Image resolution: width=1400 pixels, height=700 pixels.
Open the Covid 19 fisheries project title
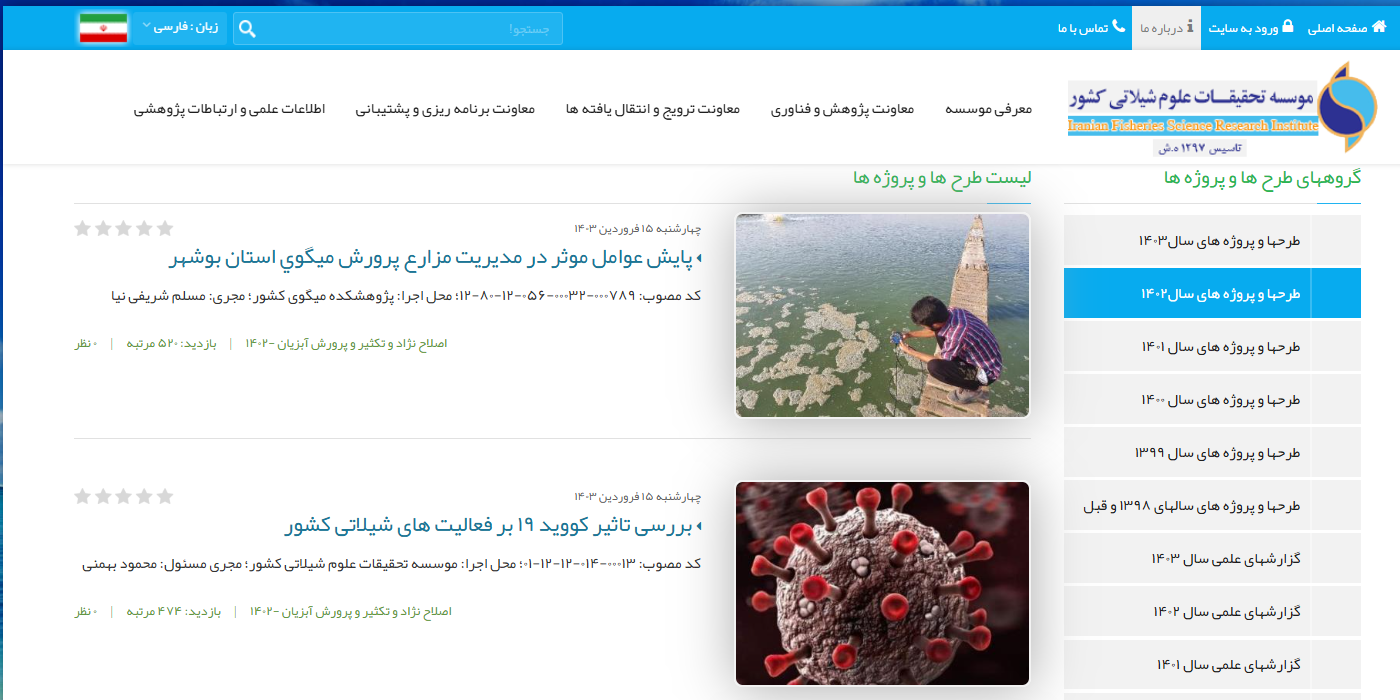point(492,526)
